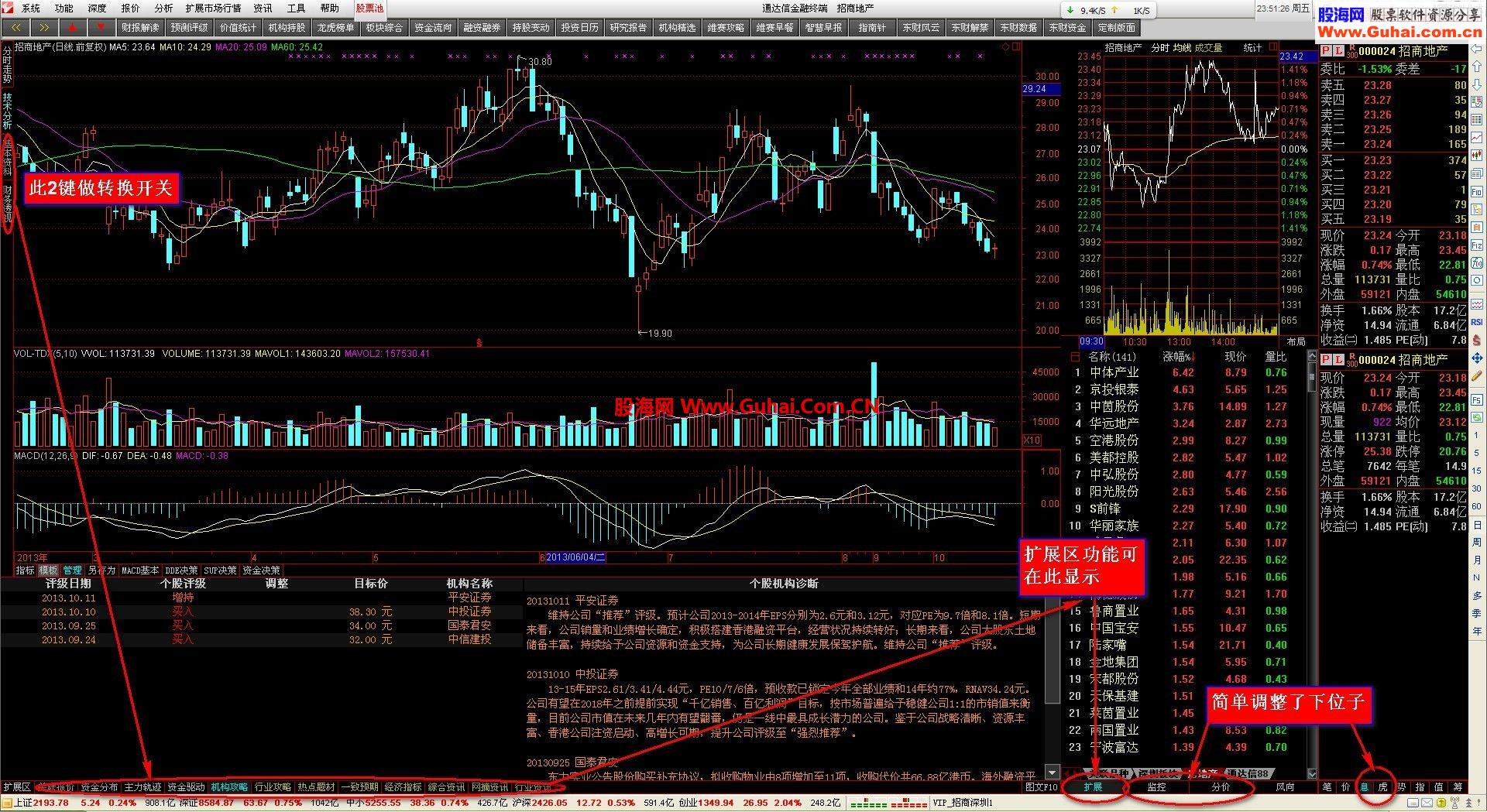1487x812 pixels.
Task: Click the down arrow at the stock list's bottom right
Action: tap(1311, 773)
